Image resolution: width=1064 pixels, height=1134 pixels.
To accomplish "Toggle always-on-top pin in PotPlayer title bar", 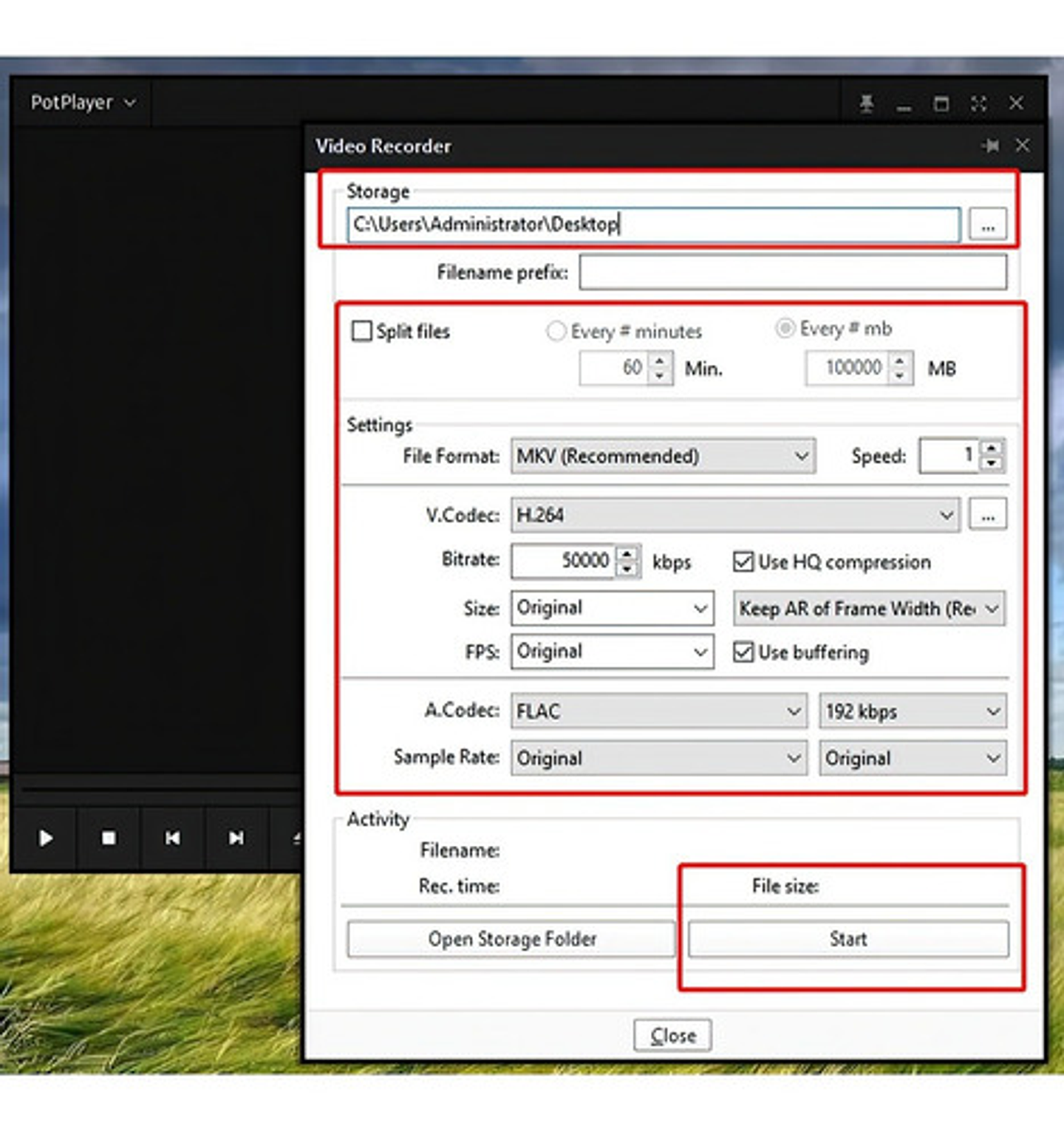I will pos(866,103).
